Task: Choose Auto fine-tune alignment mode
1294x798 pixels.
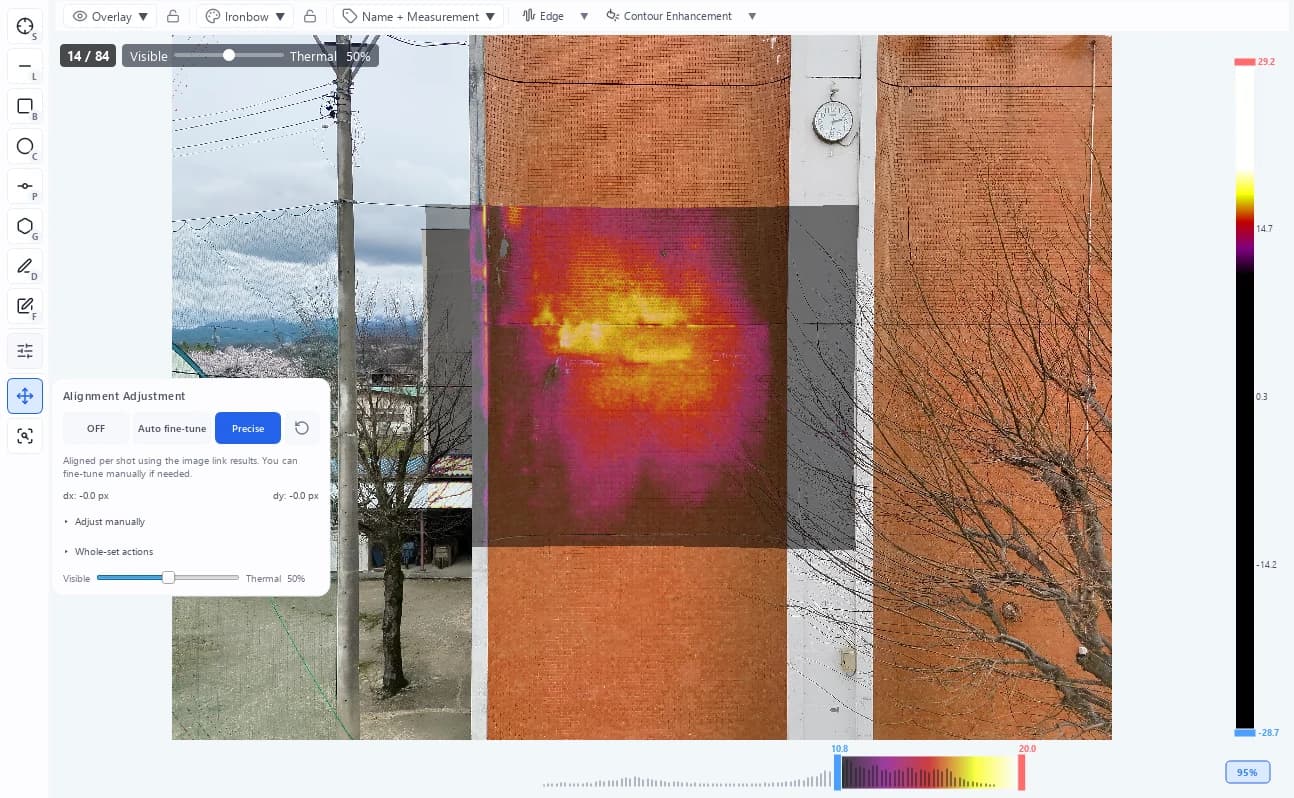Action: [172, 428]
